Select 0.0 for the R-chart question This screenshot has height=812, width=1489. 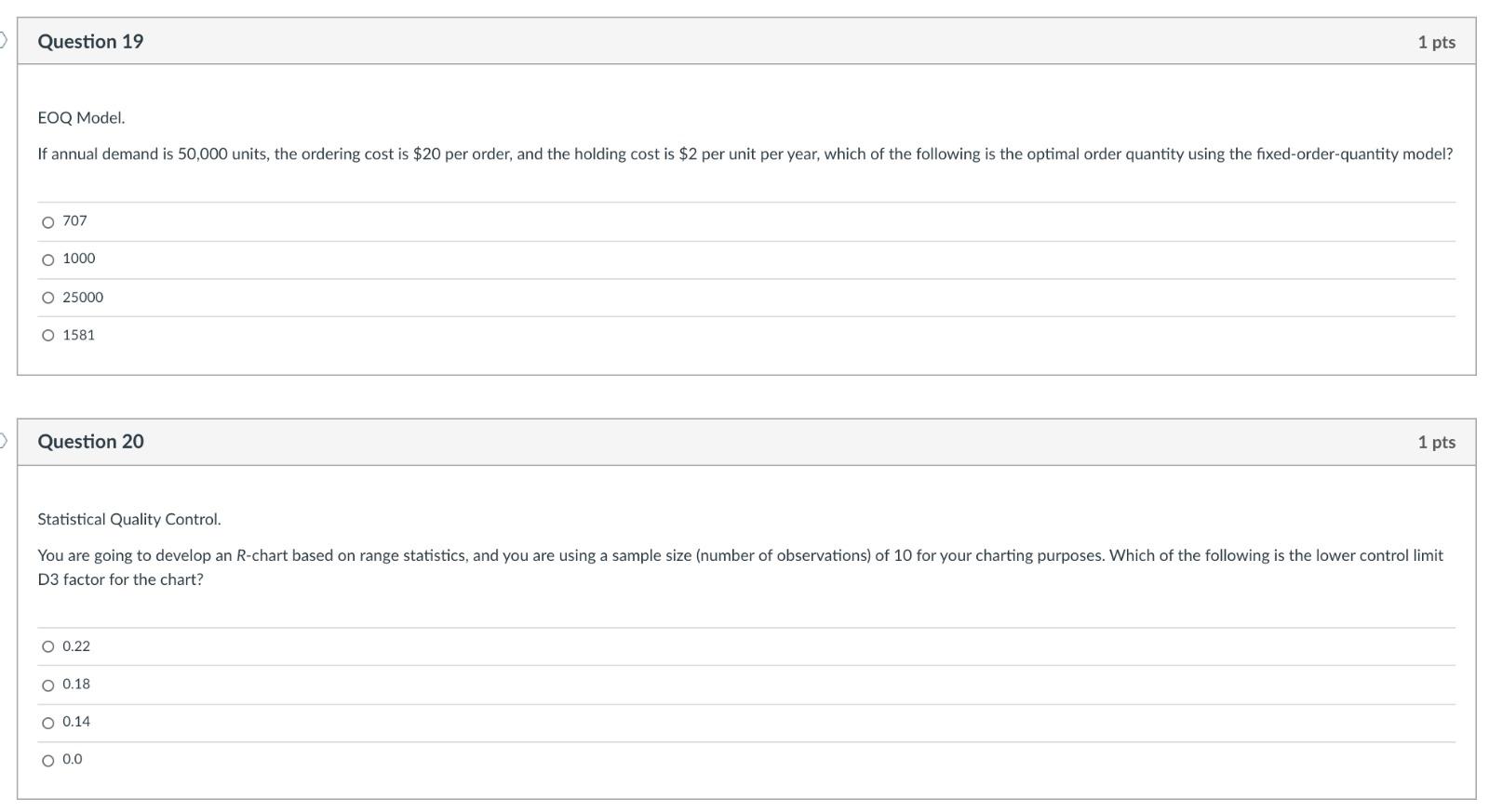pos(47,760)
